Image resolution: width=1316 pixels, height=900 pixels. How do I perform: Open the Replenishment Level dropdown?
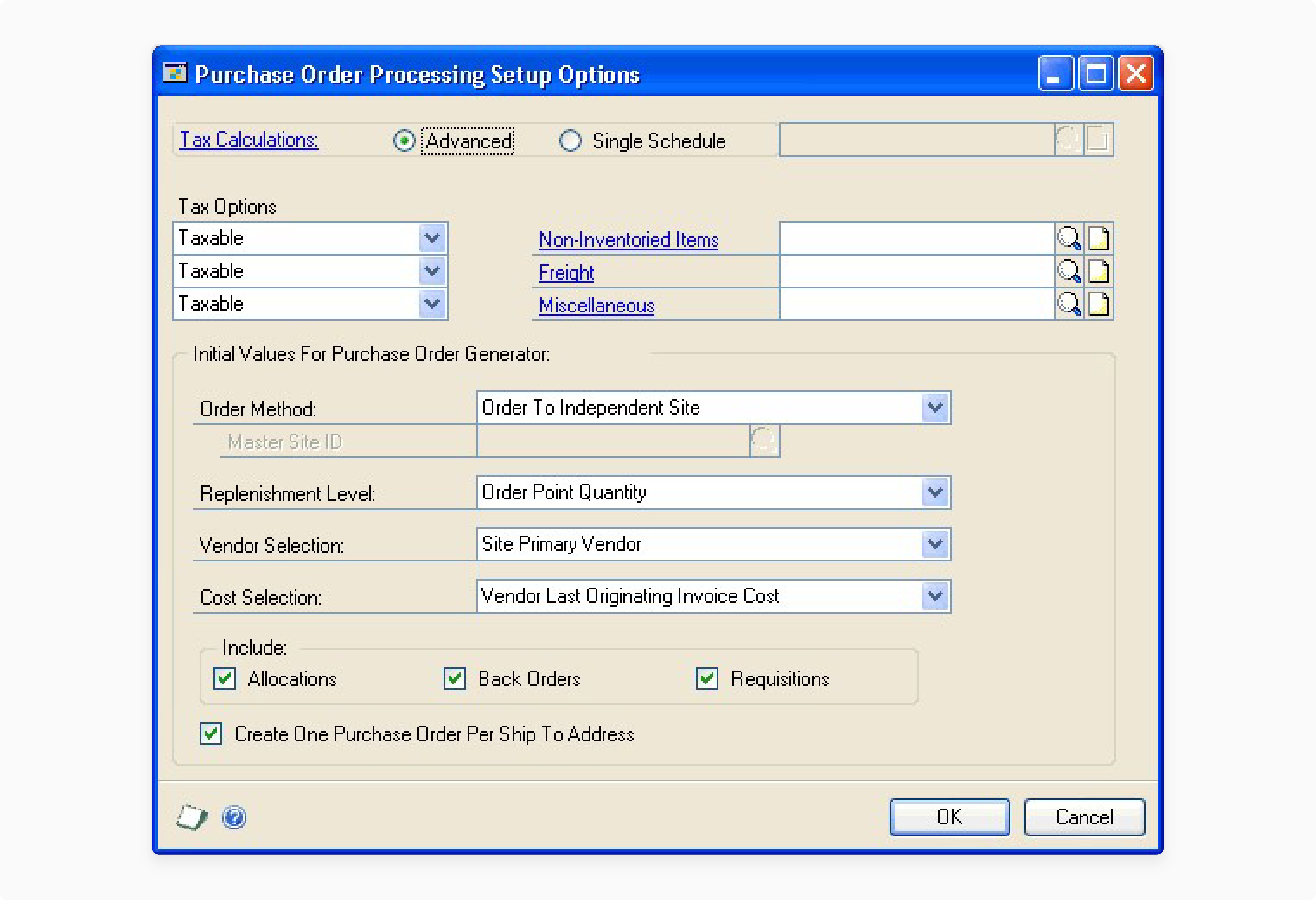pyautogui.click(x=935, y=492)
